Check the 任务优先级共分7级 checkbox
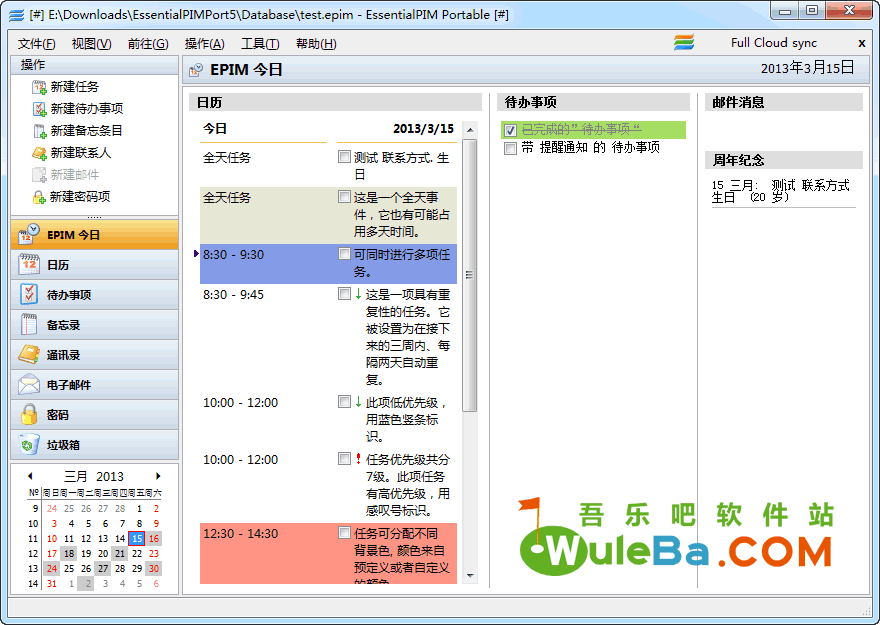The image size is (880, 625). tap(344, 459)
